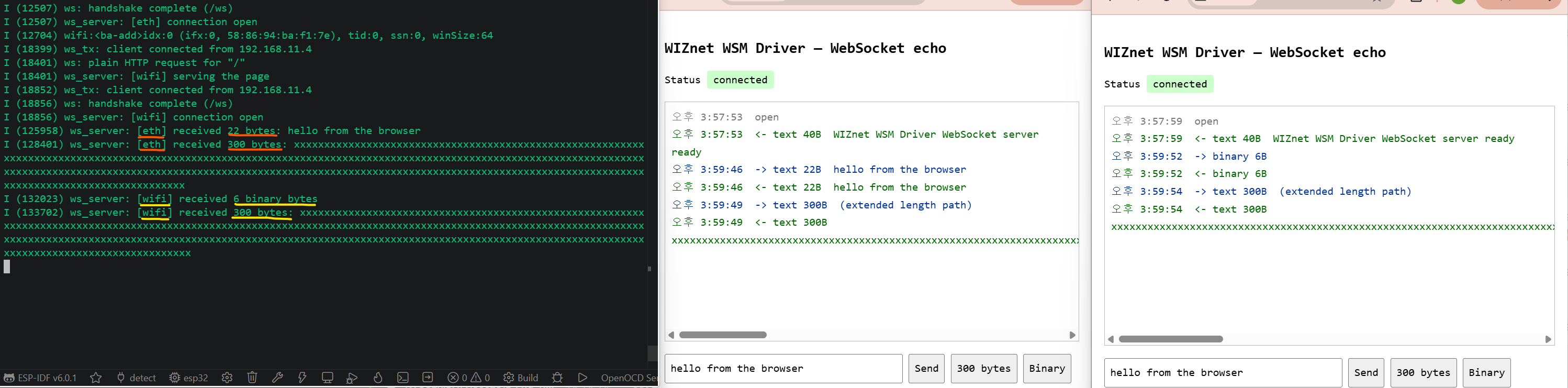Click the scroll-right arrow in the right browser log
This screenshot has width=1568, height=388.
[x=1549, y=339]
